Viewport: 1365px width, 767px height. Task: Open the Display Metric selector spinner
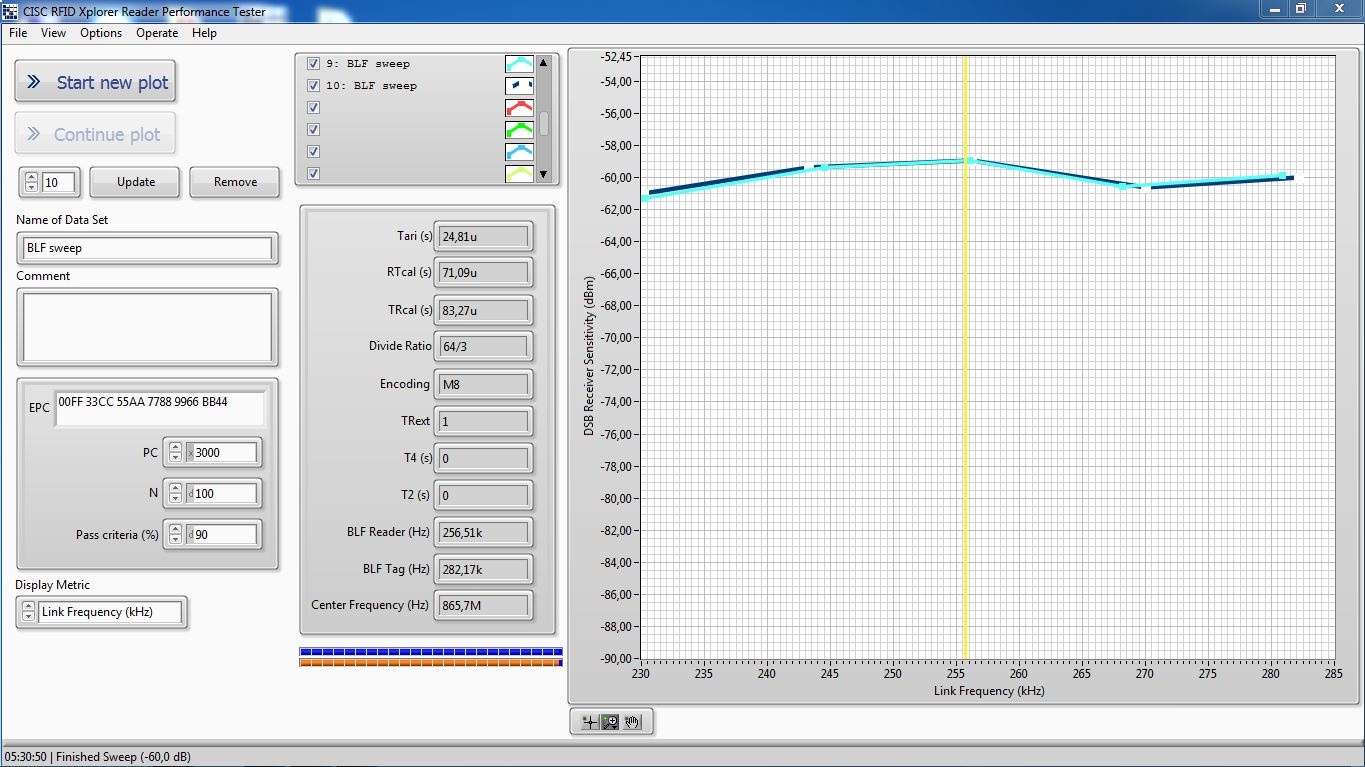click(27, 612)
